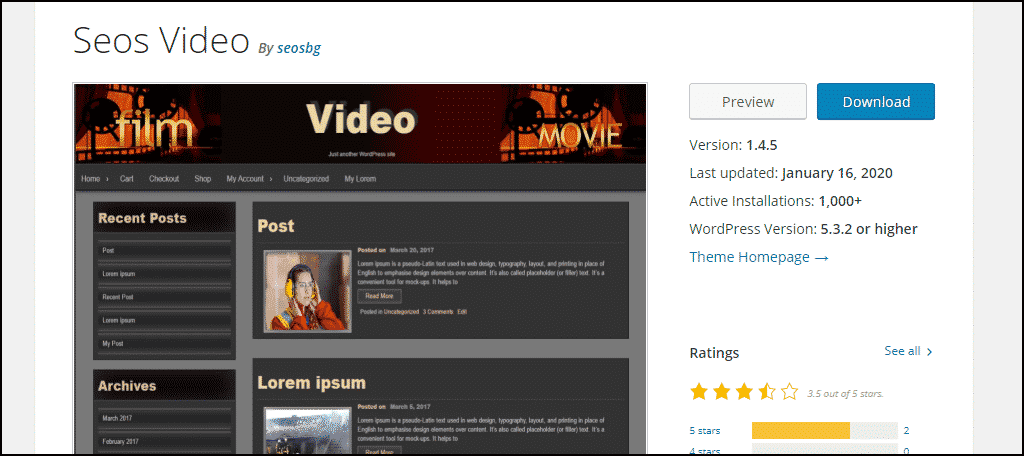This screenshot has height=456, width=1024.
Task: Click the empty fifth rating star
Action: coord(790,392)
